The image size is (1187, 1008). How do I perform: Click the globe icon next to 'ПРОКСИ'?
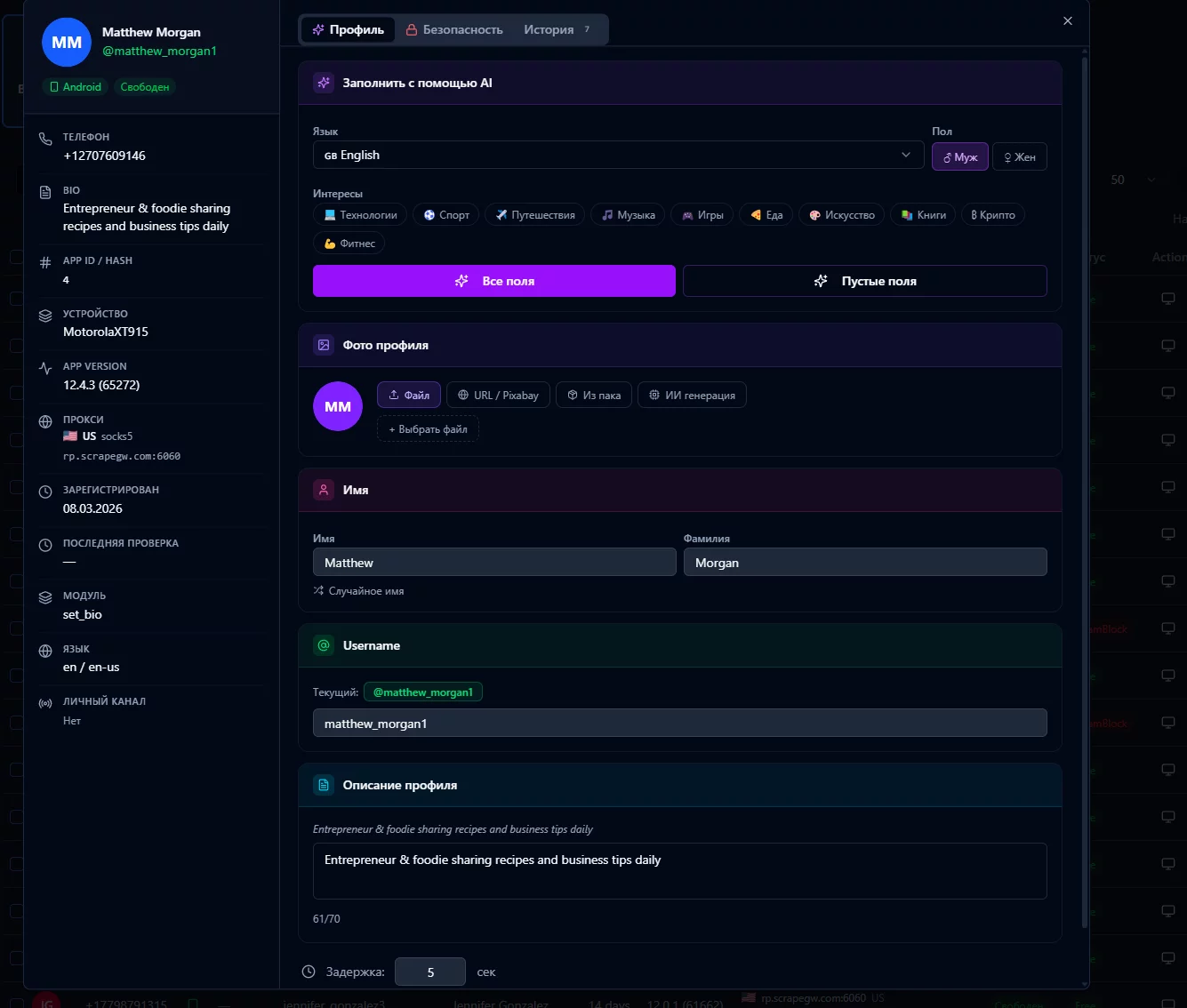pyautogui.click(x=45, y=421)
